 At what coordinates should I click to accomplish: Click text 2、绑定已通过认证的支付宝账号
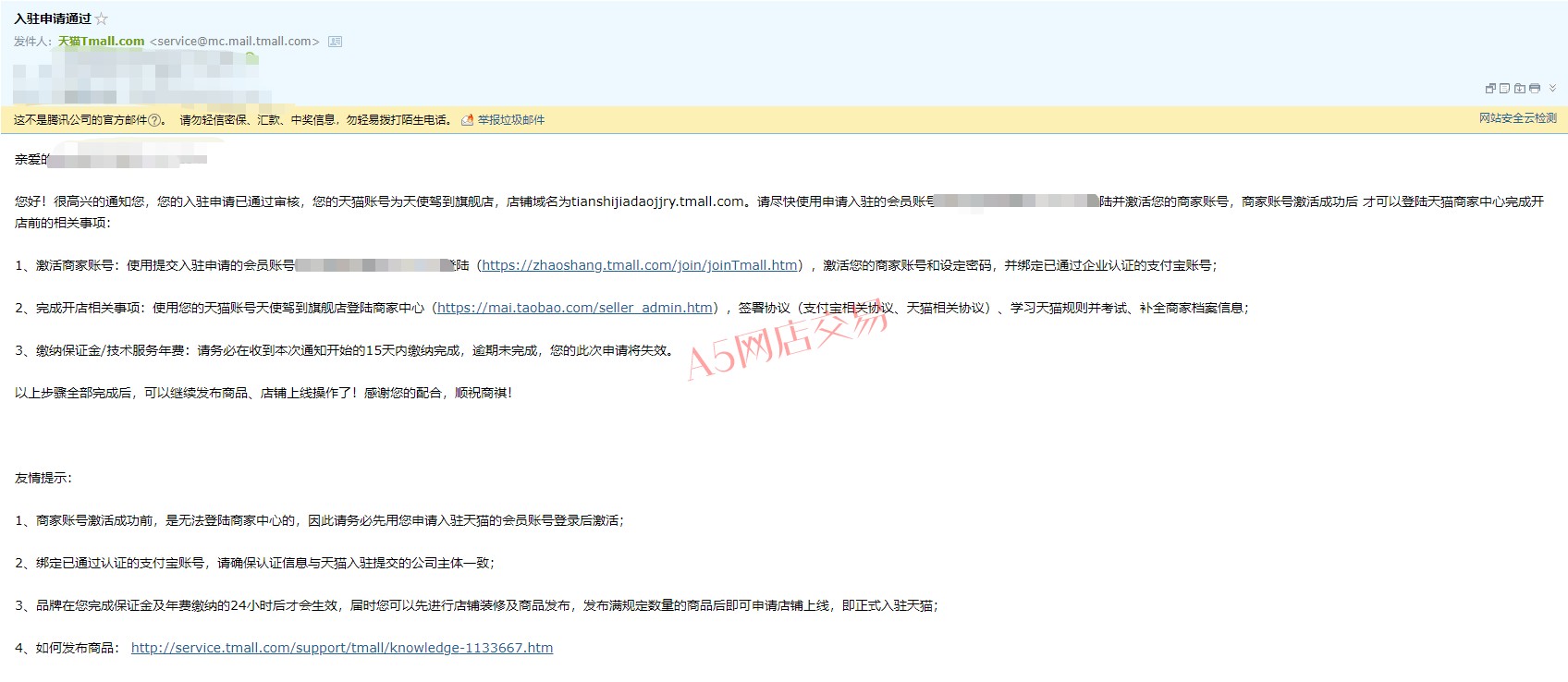tap(110, 563)
